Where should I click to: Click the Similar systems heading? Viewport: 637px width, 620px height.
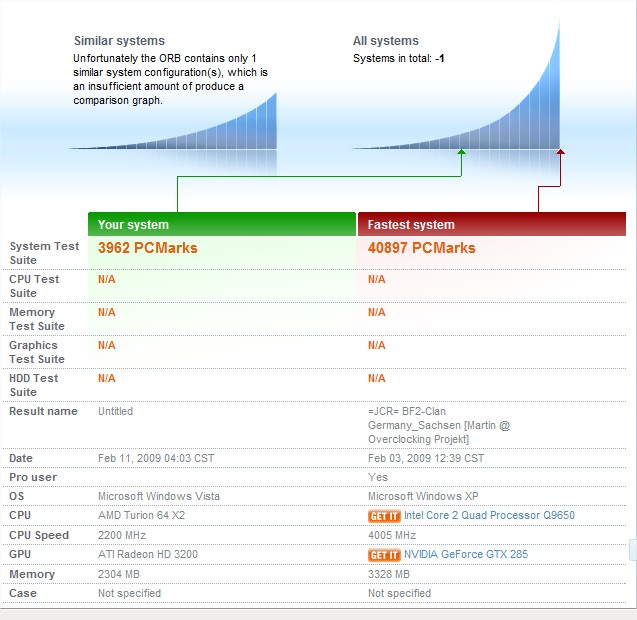[119, 41]
